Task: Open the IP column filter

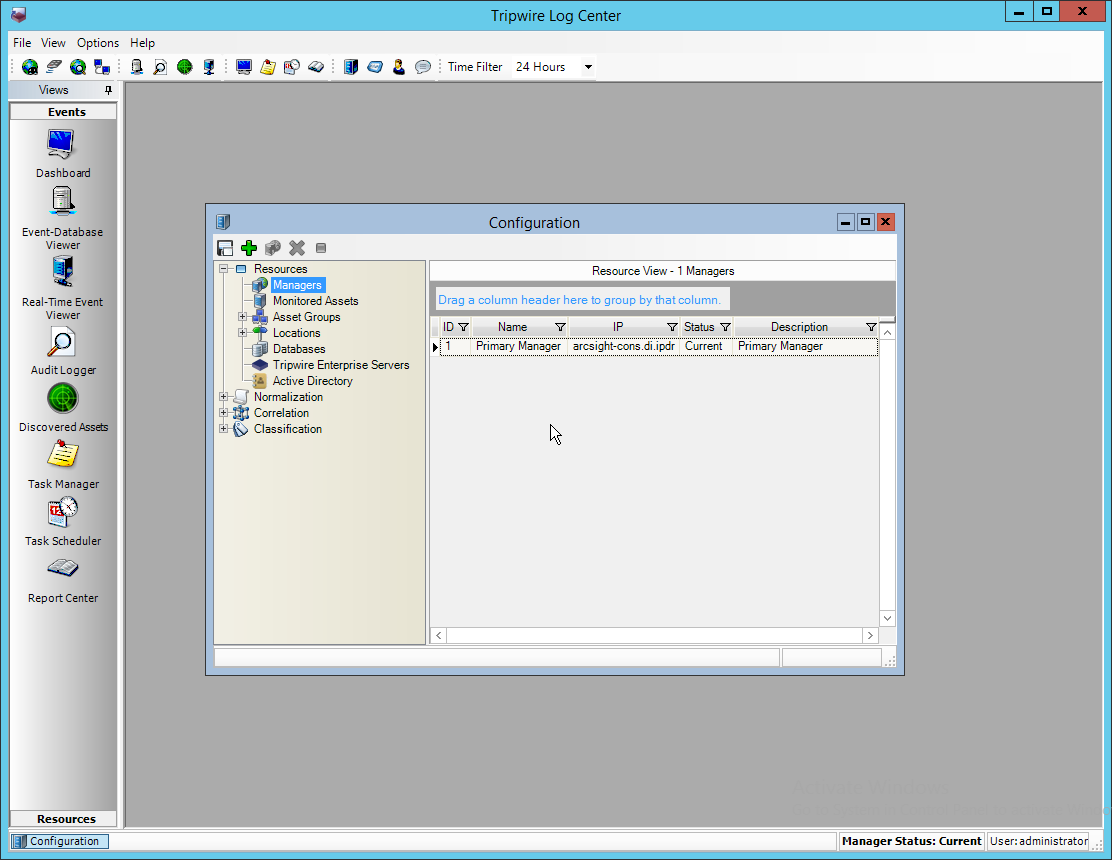Action: [x=672, y=327]
